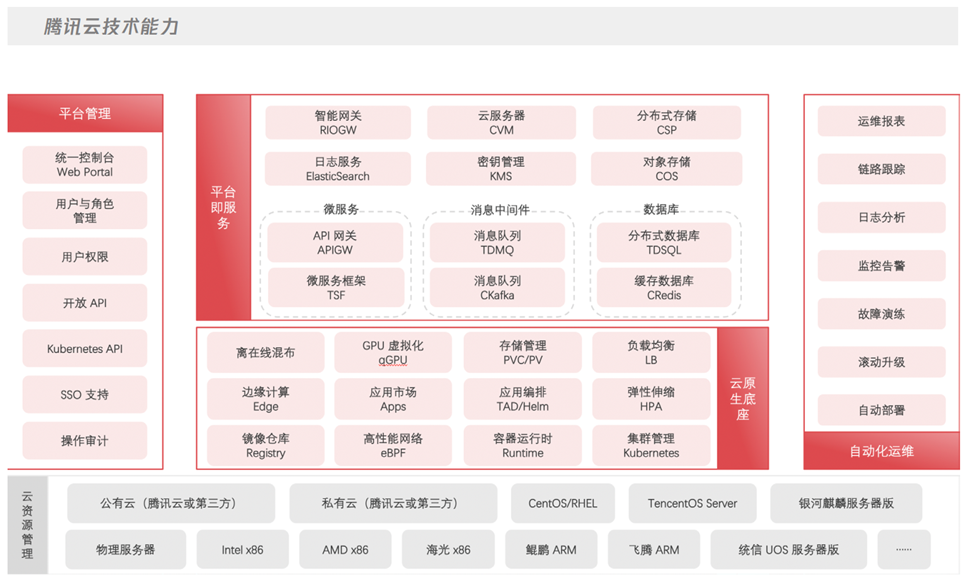The image size is (967, 587).
Task: Click the 负载均衡 LB box
Action: point(651,353)
